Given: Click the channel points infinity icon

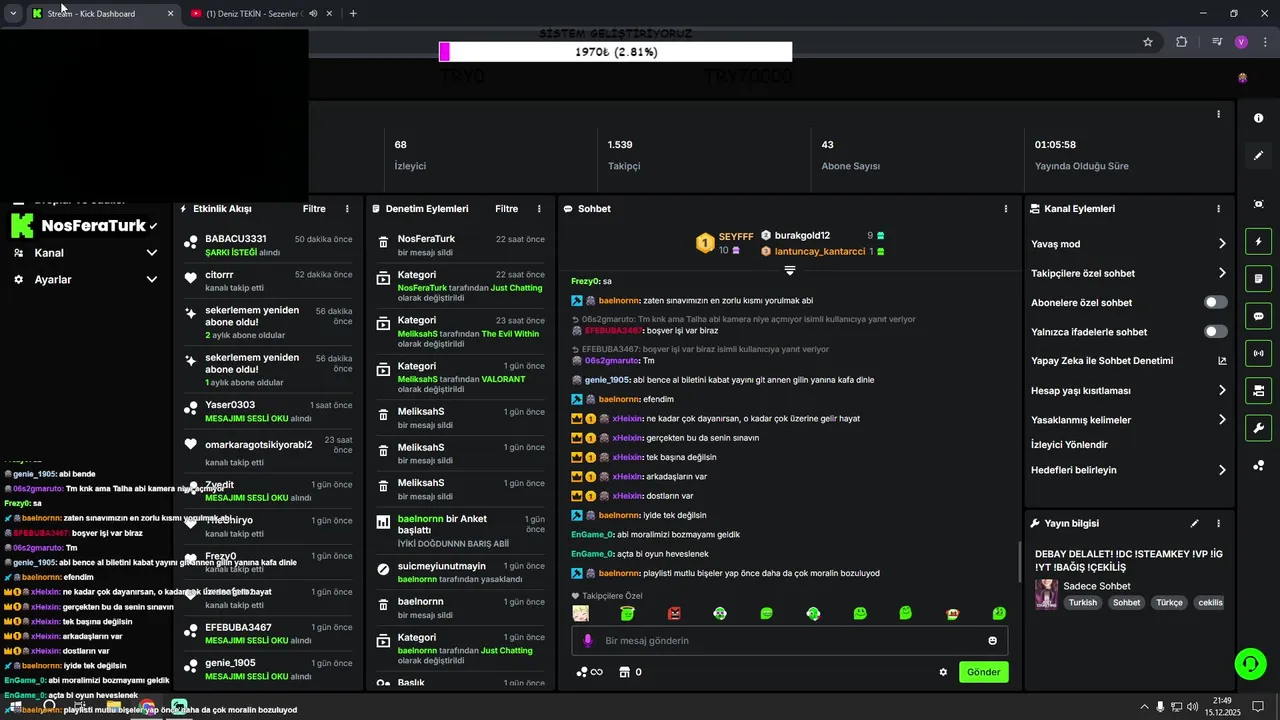Looking at the screenshot, I should click(590, 672).
